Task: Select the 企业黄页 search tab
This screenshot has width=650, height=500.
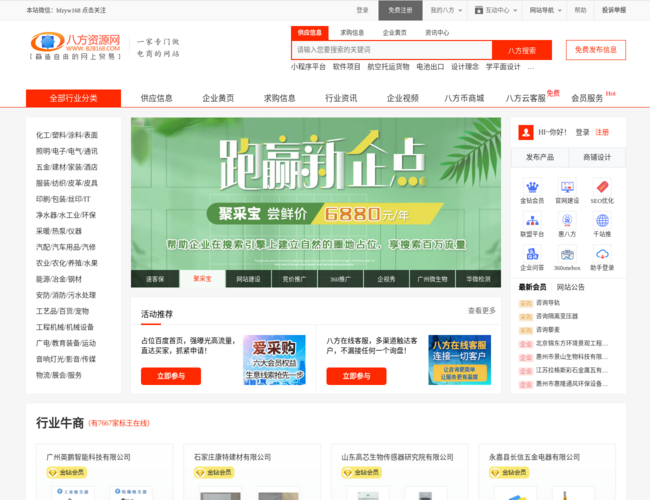Action: click(395, 33)
